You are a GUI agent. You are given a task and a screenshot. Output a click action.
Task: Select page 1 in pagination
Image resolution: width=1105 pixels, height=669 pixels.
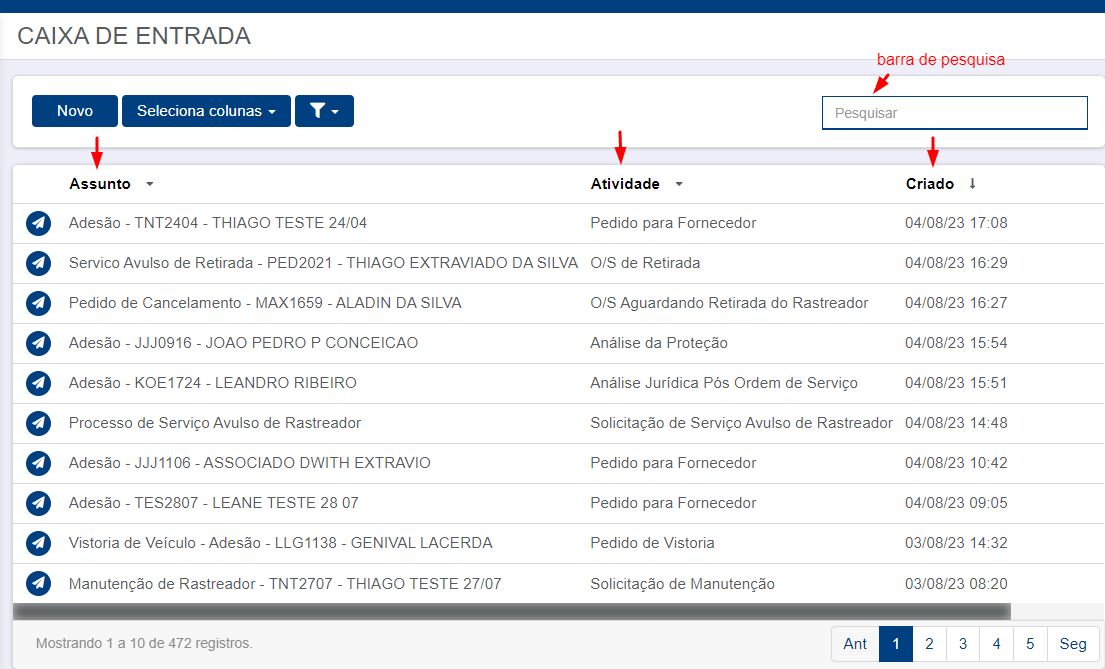896,644
